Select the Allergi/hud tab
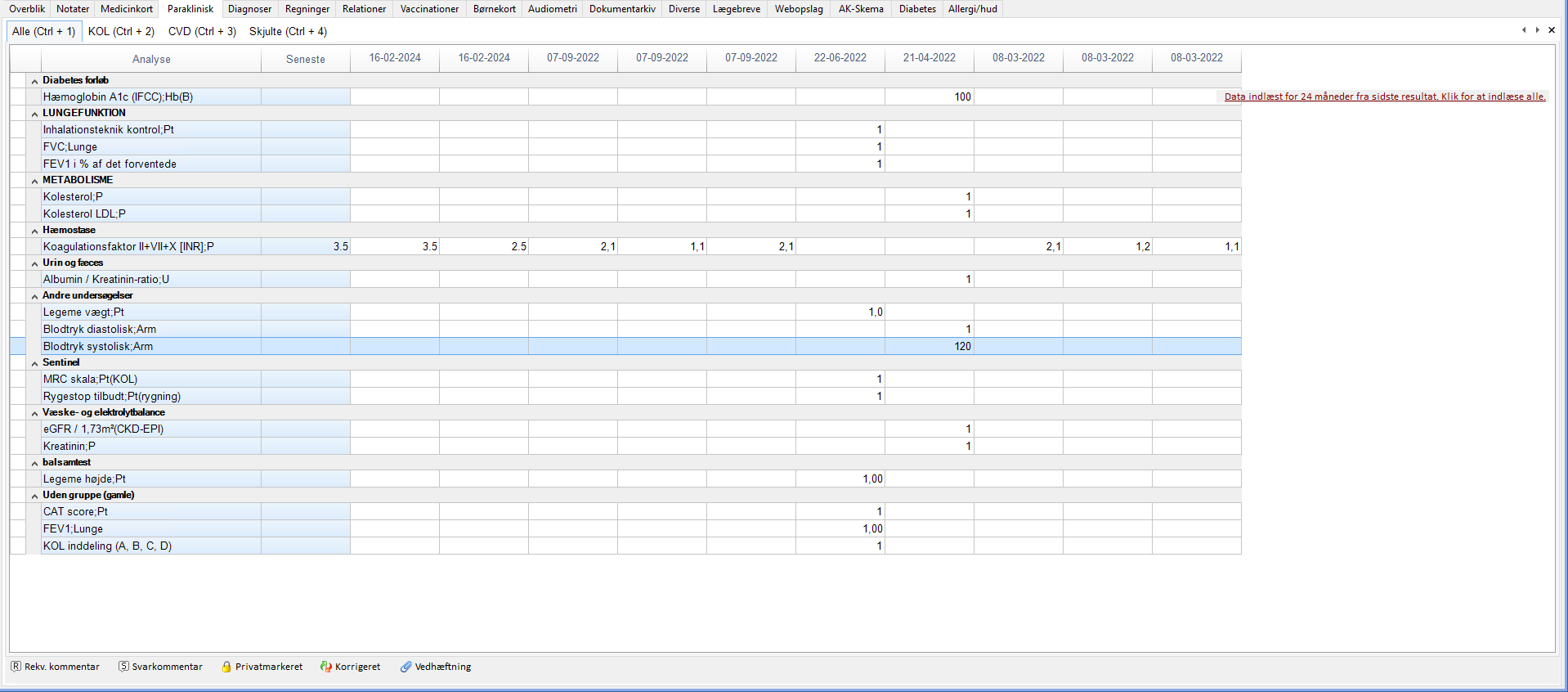This screenshot has width=1568, height=692. click(x=972, y=9)
